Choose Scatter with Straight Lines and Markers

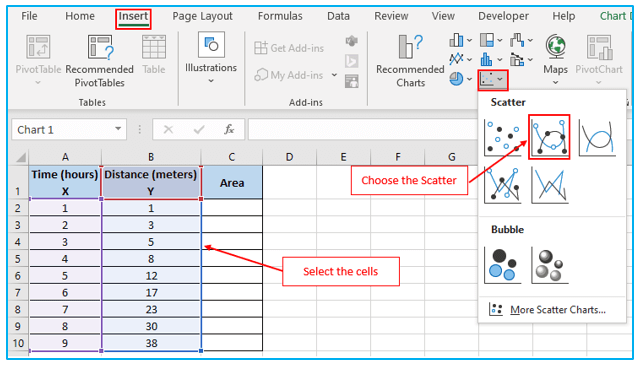502,185
